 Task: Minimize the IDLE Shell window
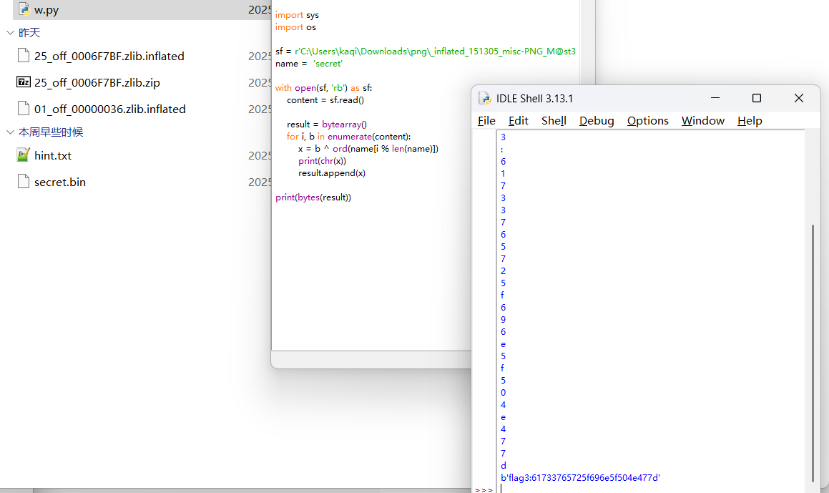tap(715, 98)
